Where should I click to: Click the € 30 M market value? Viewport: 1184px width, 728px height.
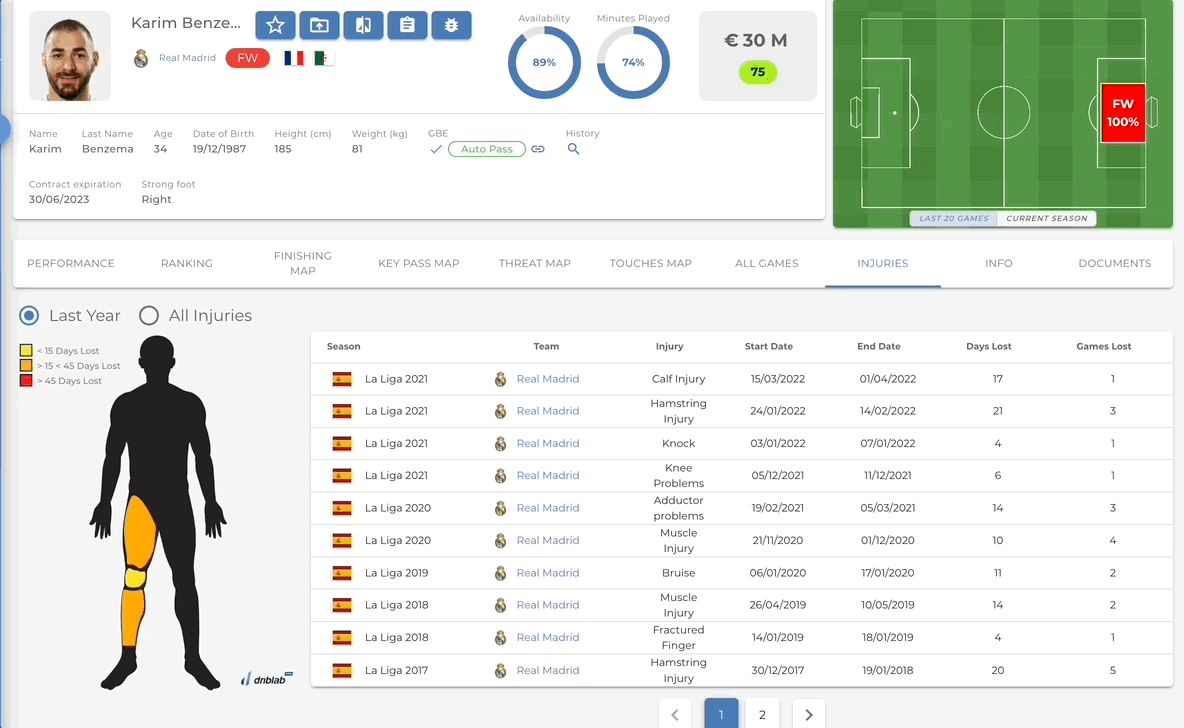pos(756,41)
